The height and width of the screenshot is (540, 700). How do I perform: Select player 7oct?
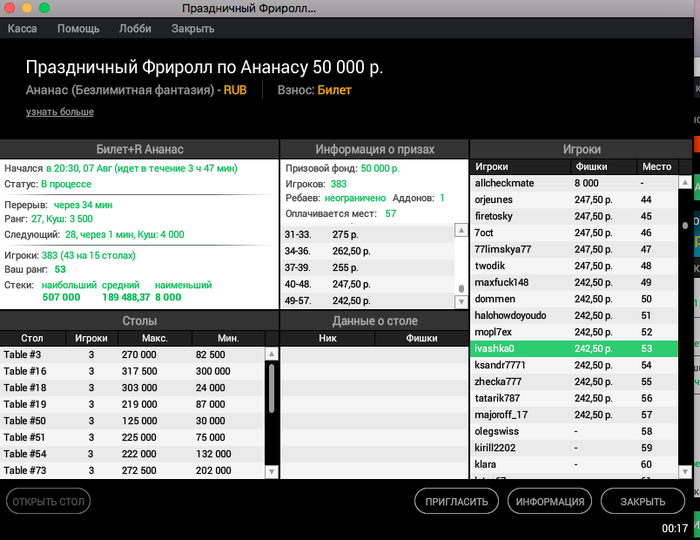574,233
